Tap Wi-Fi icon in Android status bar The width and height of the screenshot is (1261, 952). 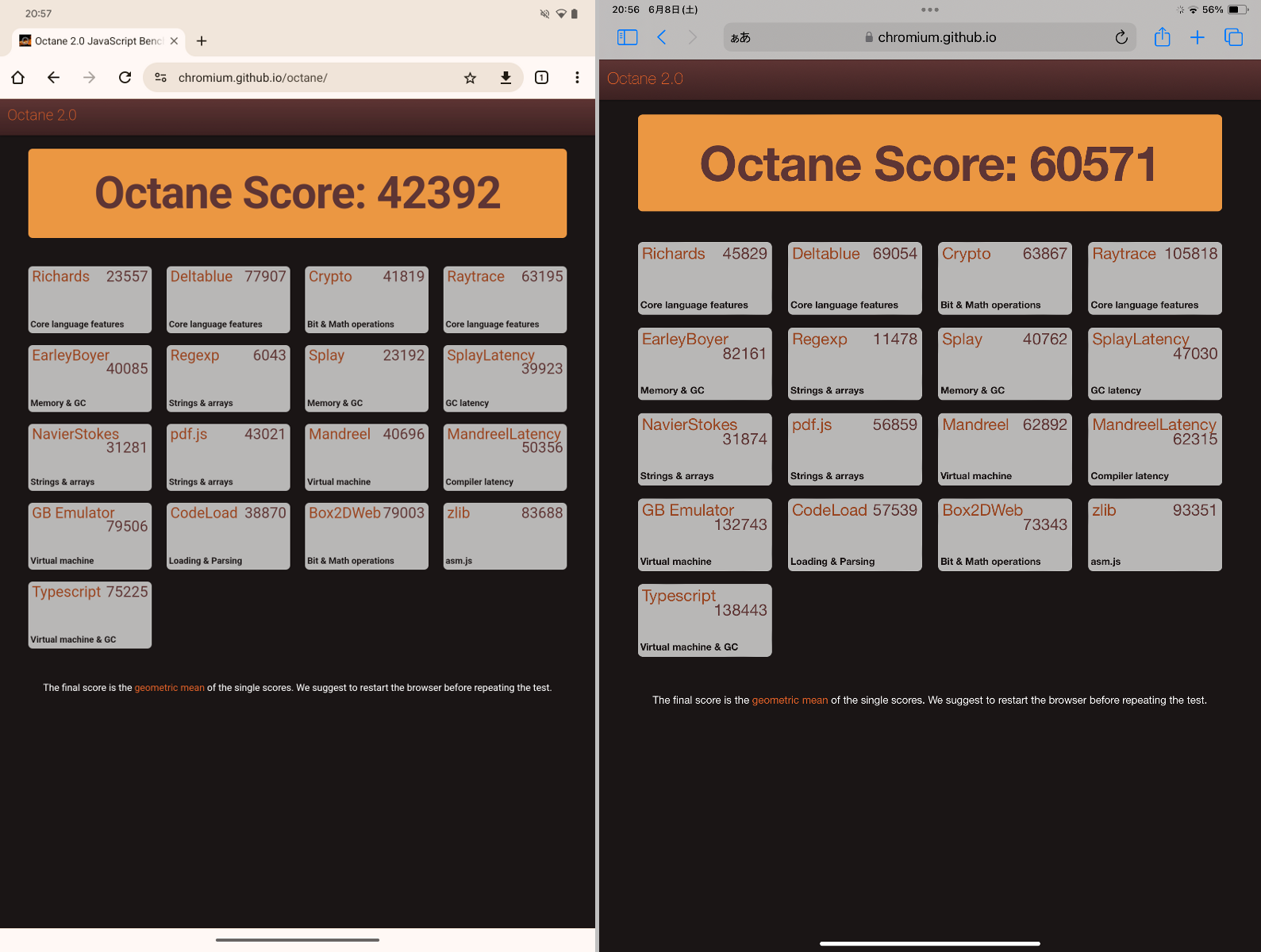pyautogui.click(x=561, y=13)
